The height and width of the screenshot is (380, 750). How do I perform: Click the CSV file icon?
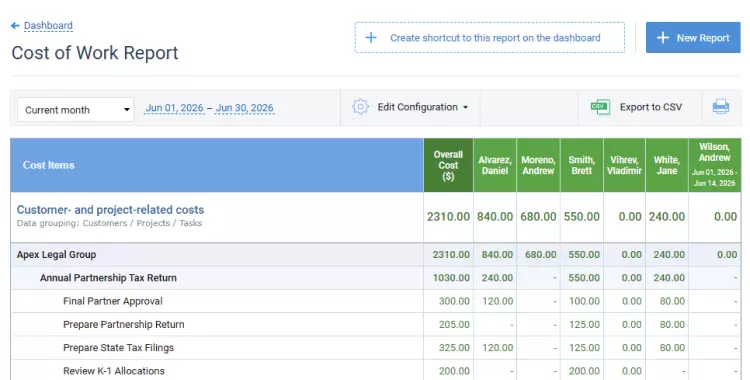tap(600, 107)
